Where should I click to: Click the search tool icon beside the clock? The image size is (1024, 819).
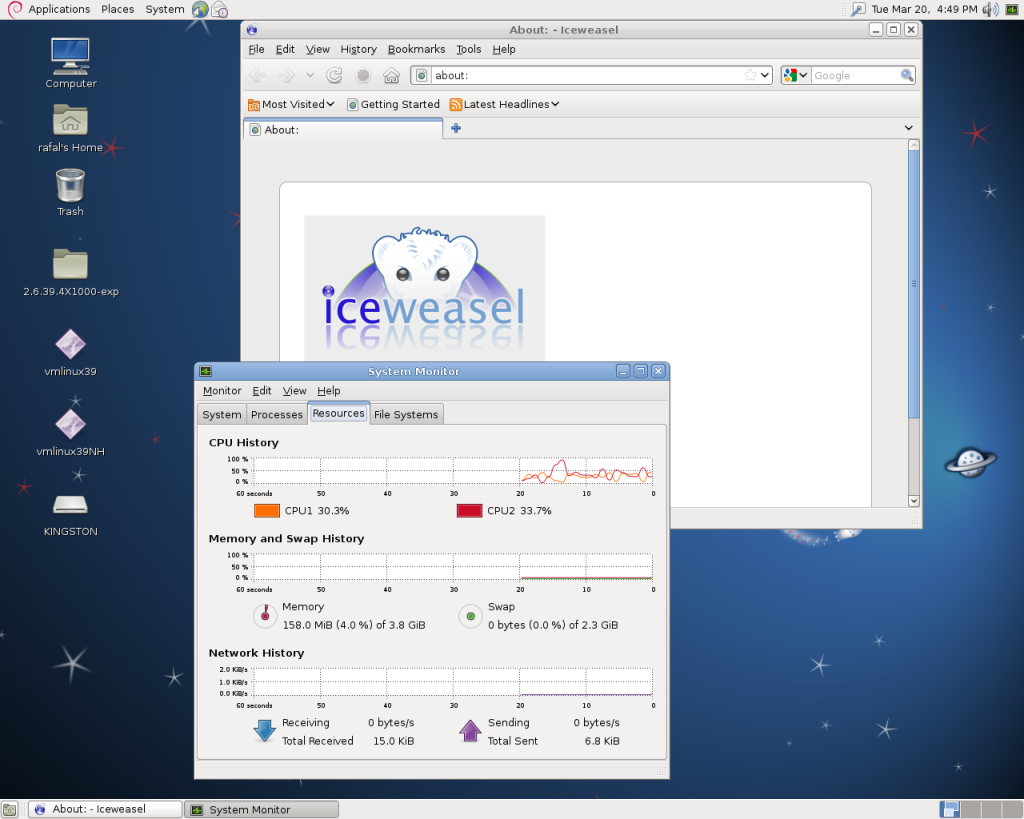click(858, 9)
